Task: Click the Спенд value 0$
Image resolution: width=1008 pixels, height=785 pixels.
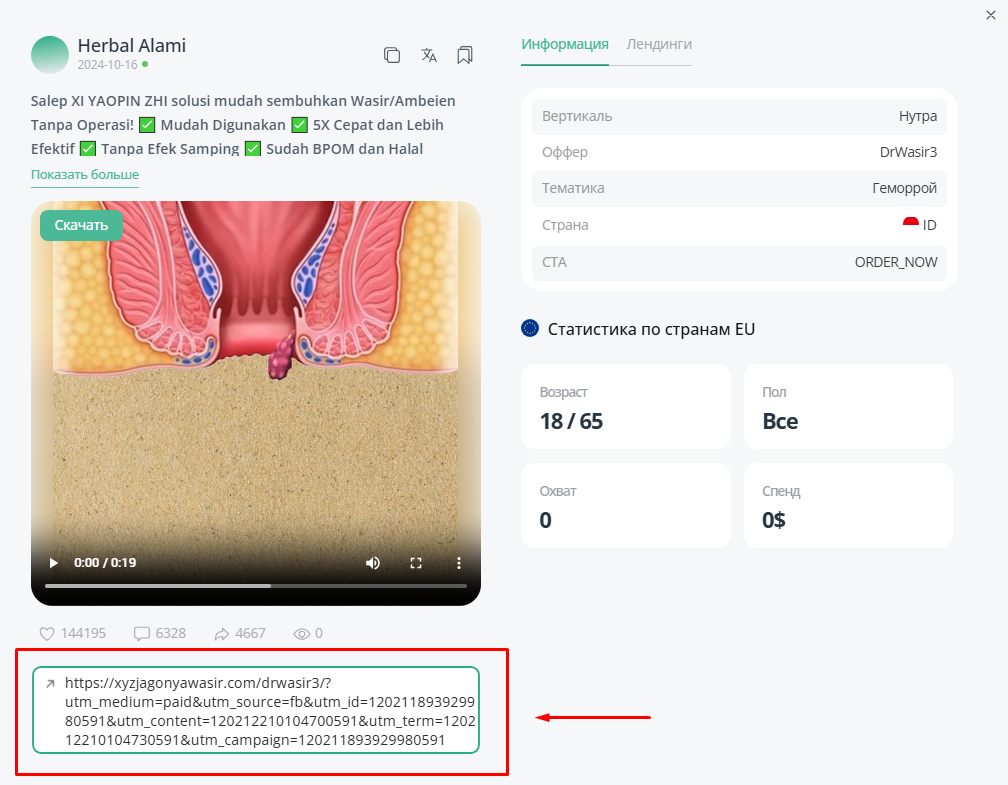Action: (773, 520)
